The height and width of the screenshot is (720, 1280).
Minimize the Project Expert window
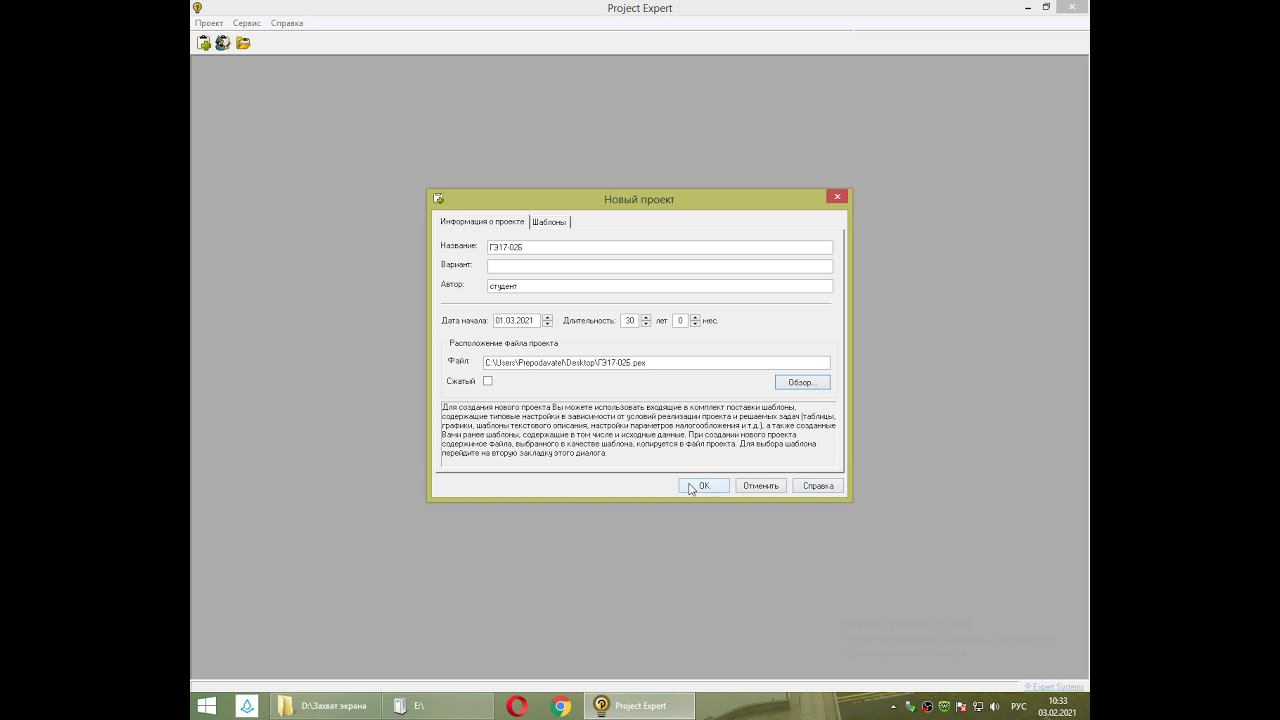(x=1028, y=8)
